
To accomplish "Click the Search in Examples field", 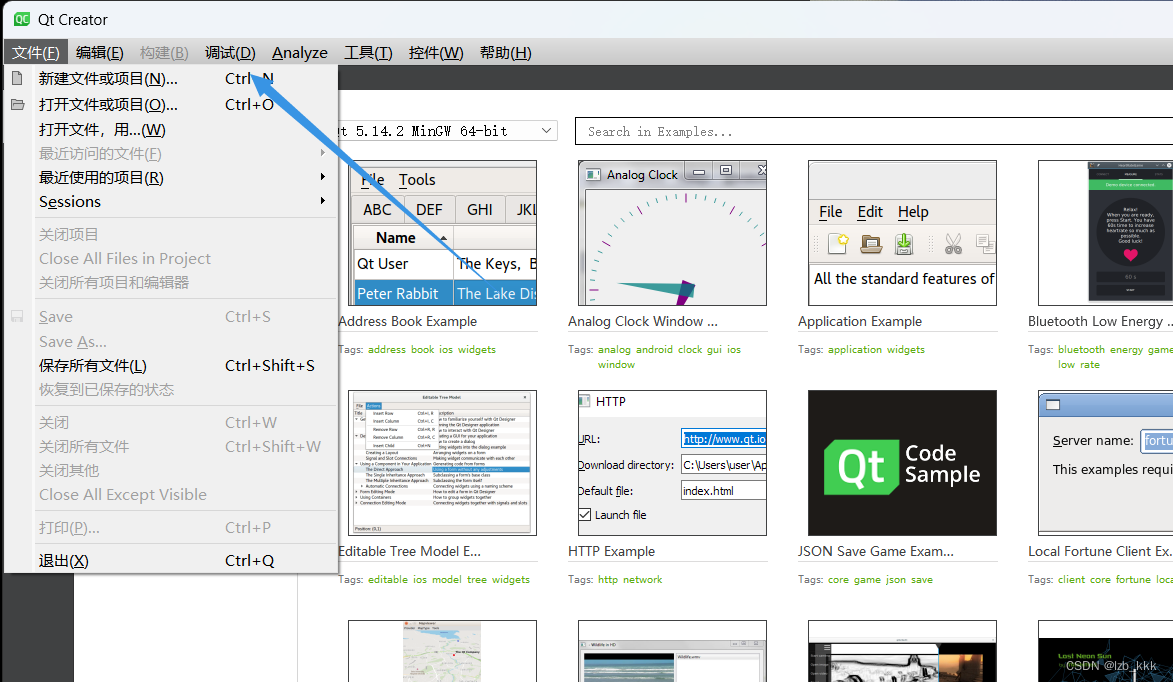I will pyautogui.click(x=873, y=131).
